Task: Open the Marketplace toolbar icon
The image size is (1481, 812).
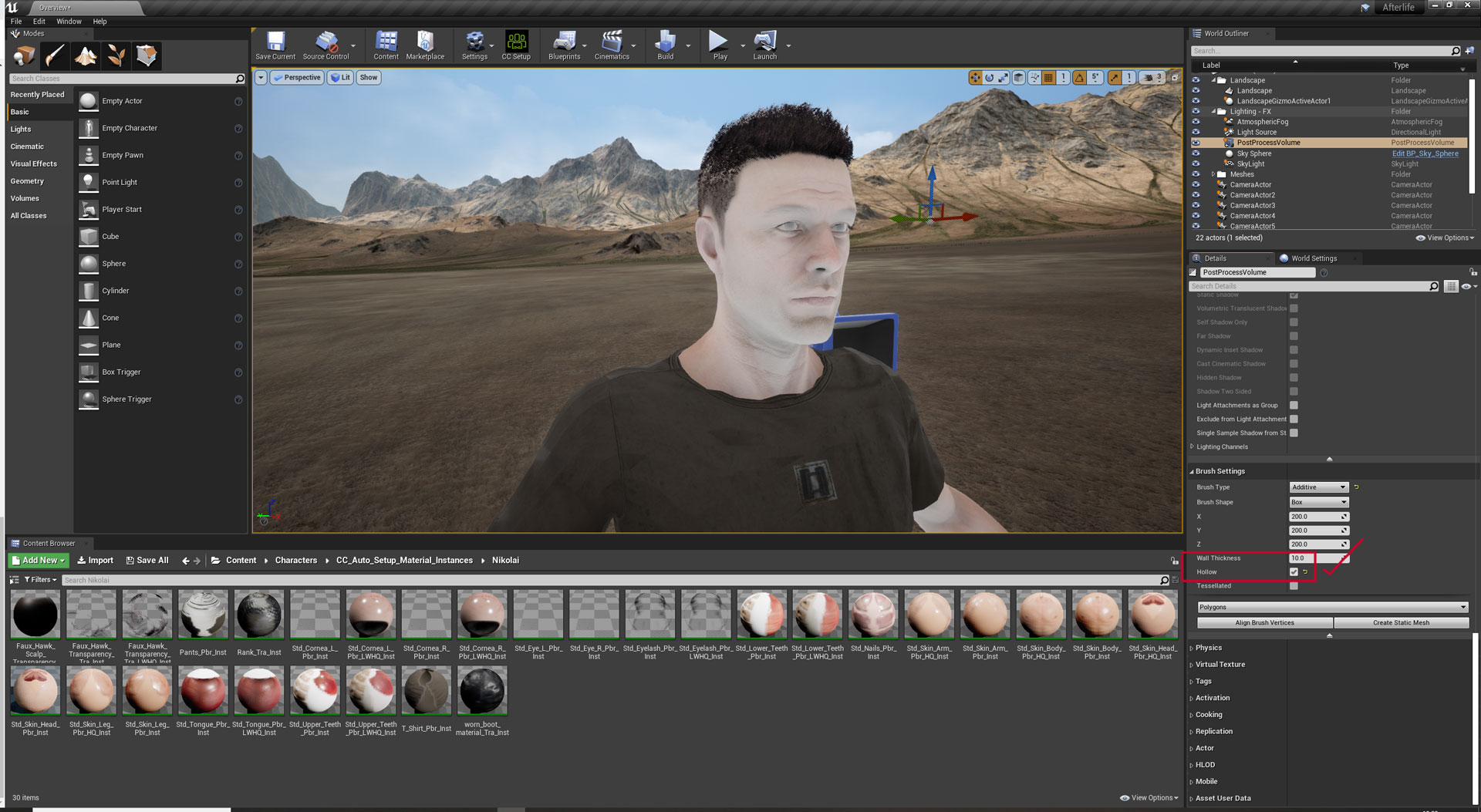Action: (425, 45)
